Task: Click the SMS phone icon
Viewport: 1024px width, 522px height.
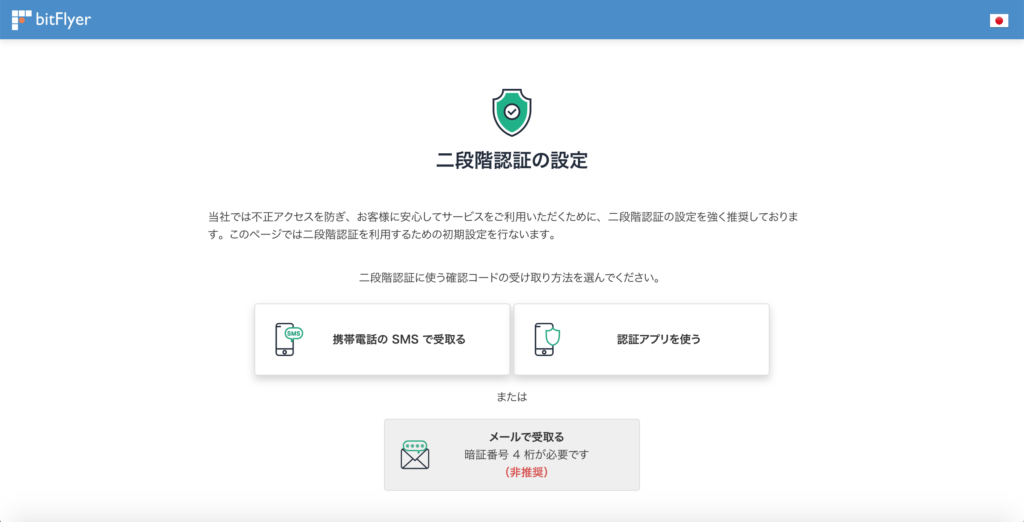Action: point(288,339)
